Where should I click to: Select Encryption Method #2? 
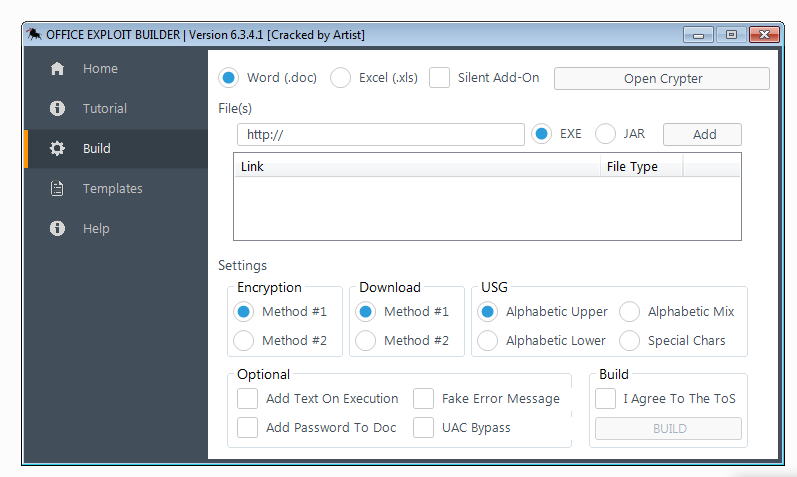coord(244,341)
